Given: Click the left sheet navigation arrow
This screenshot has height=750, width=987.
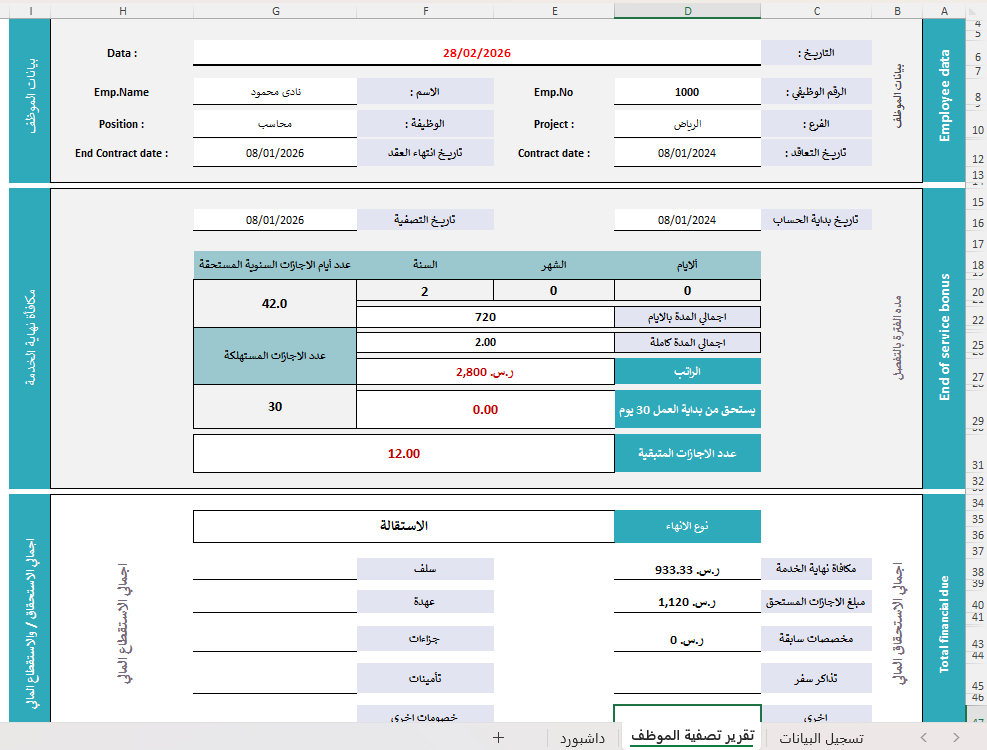Looking at the screenshot, I should (x=924, y=738).
